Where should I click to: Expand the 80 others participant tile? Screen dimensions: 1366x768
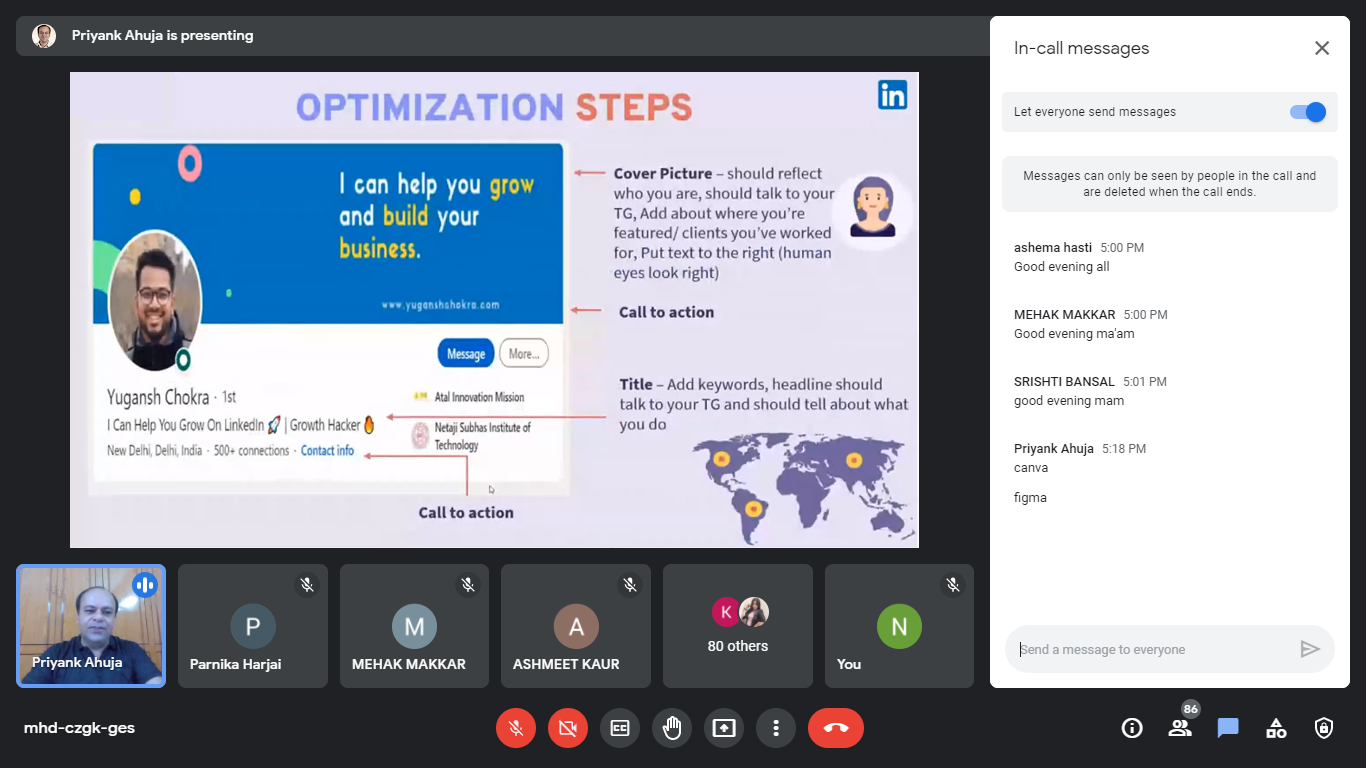738,626
